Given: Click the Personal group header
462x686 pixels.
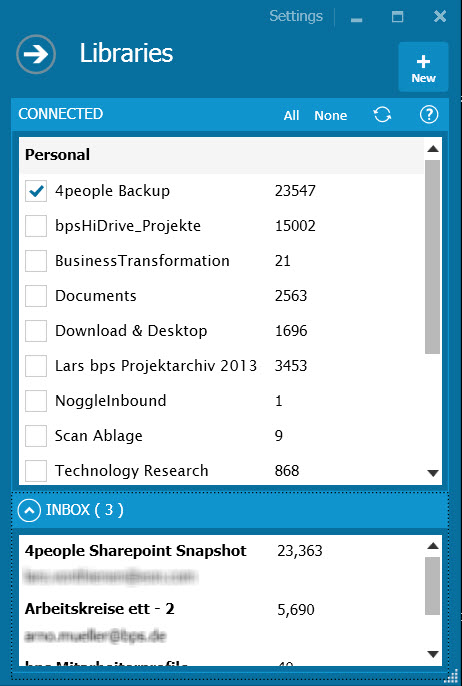Looking at the screenshot, I should click(222, 155).
